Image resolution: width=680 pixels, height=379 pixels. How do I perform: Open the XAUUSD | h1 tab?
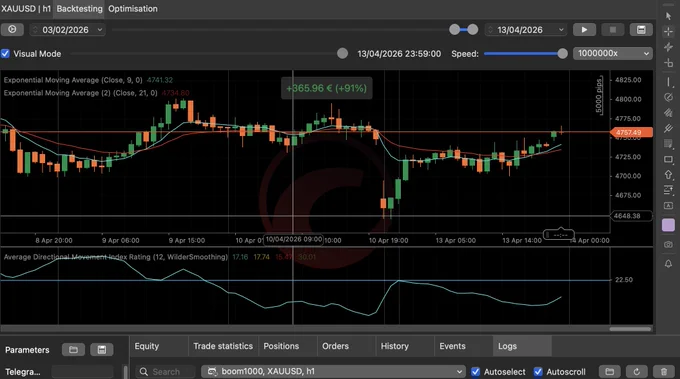pyautogui.click(x=26, y=9)
